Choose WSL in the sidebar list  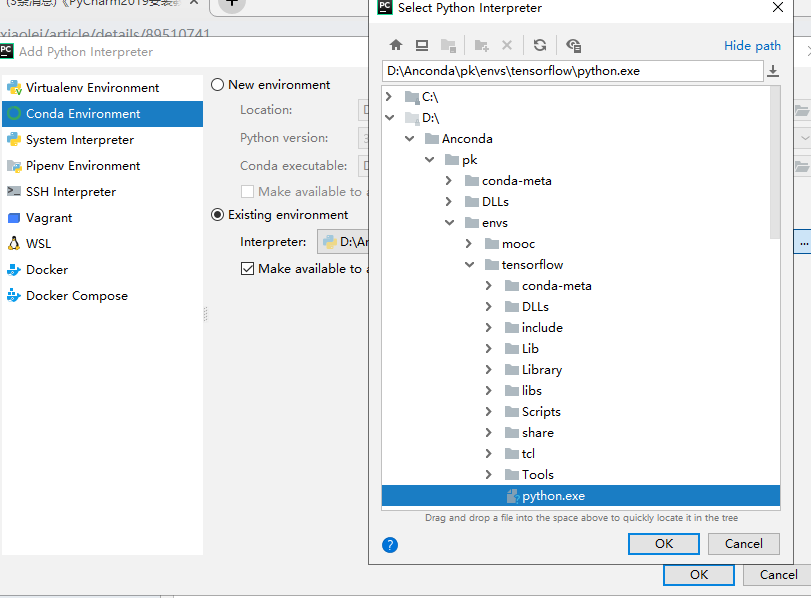click(102, 244)
